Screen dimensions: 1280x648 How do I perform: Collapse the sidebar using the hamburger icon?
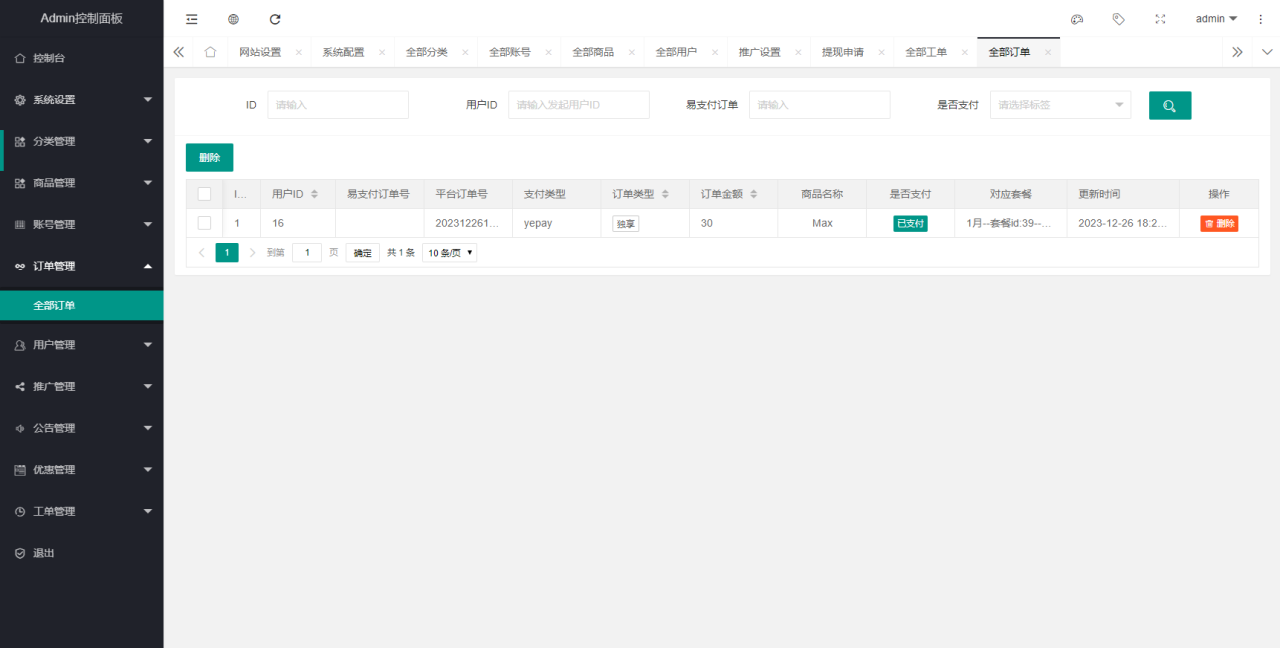(x=191, y=18)
